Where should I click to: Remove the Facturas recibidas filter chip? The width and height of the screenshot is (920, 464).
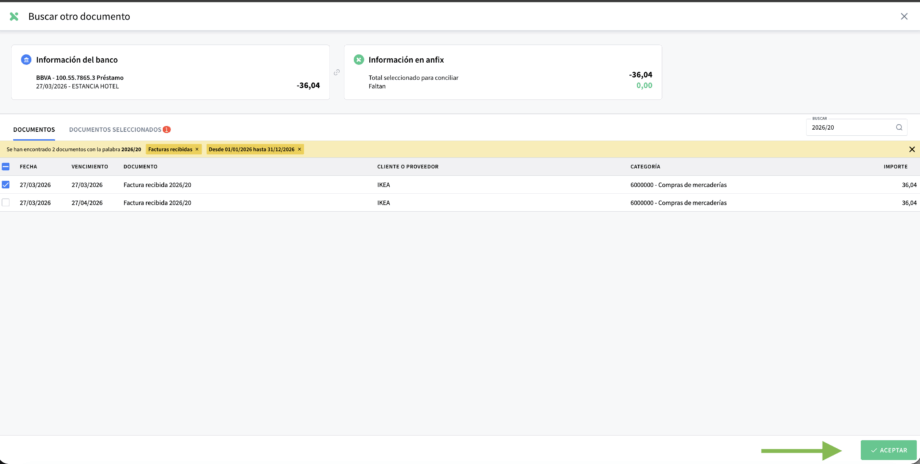tap(197, 149)
